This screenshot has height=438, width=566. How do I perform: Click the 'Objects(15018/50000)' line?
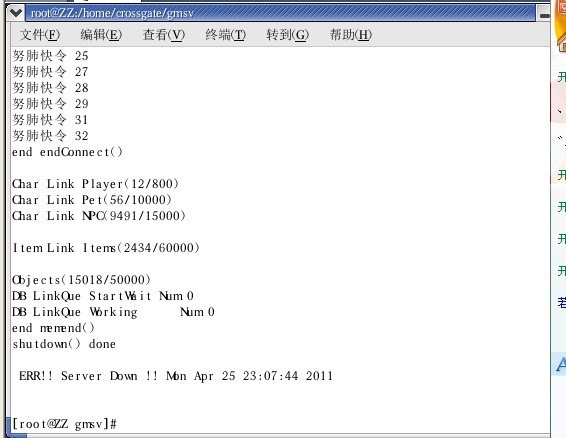click(x=82, y=280)
